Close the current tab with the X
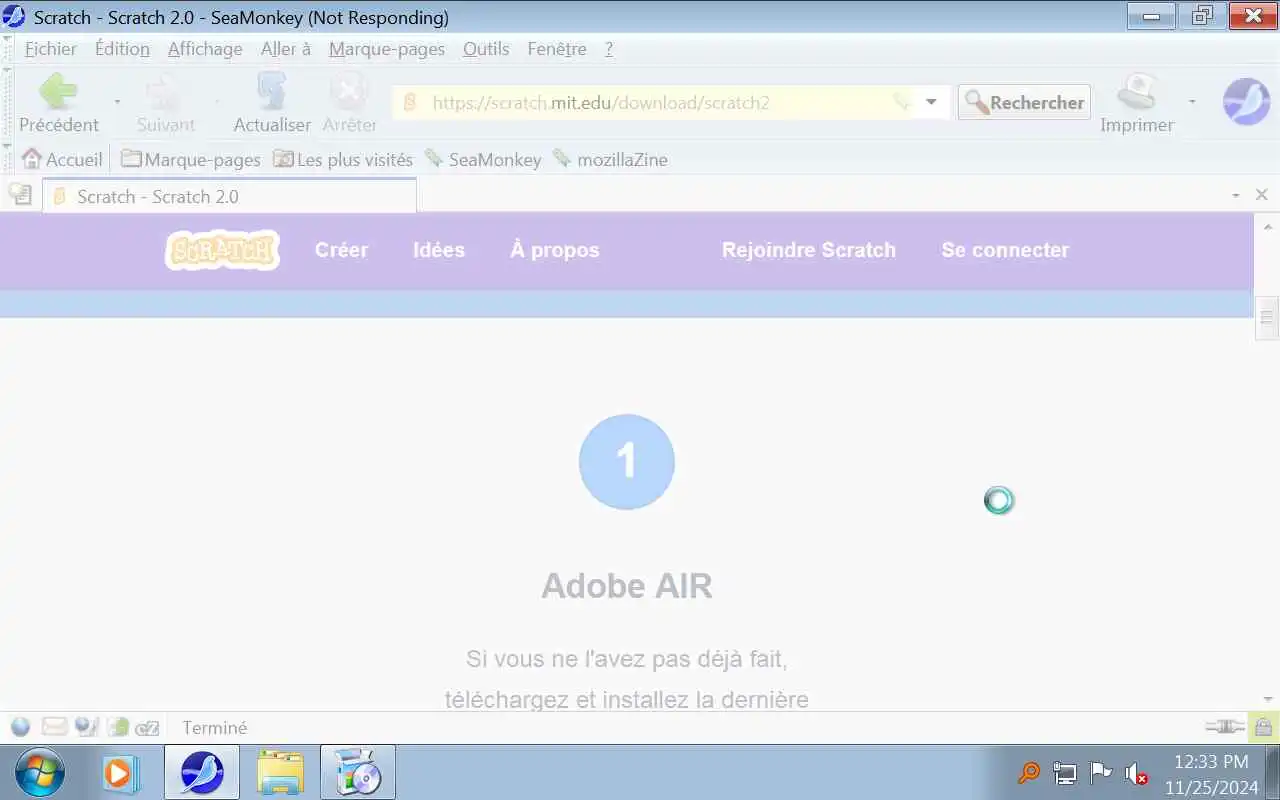The image size is (1280, 800). tap(1262, 195)
